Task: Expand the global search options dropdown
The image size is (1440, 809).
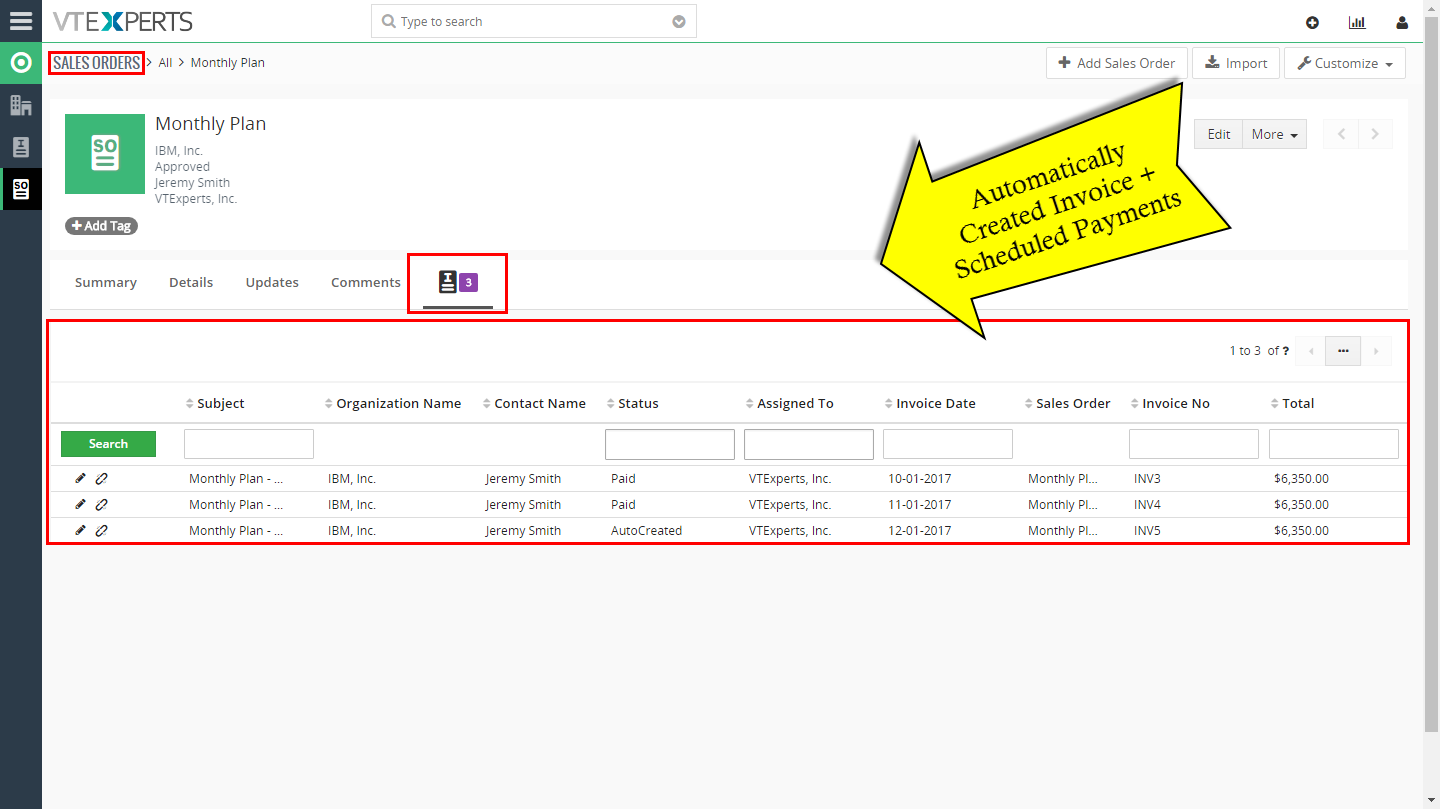Action: coord(679,22)
